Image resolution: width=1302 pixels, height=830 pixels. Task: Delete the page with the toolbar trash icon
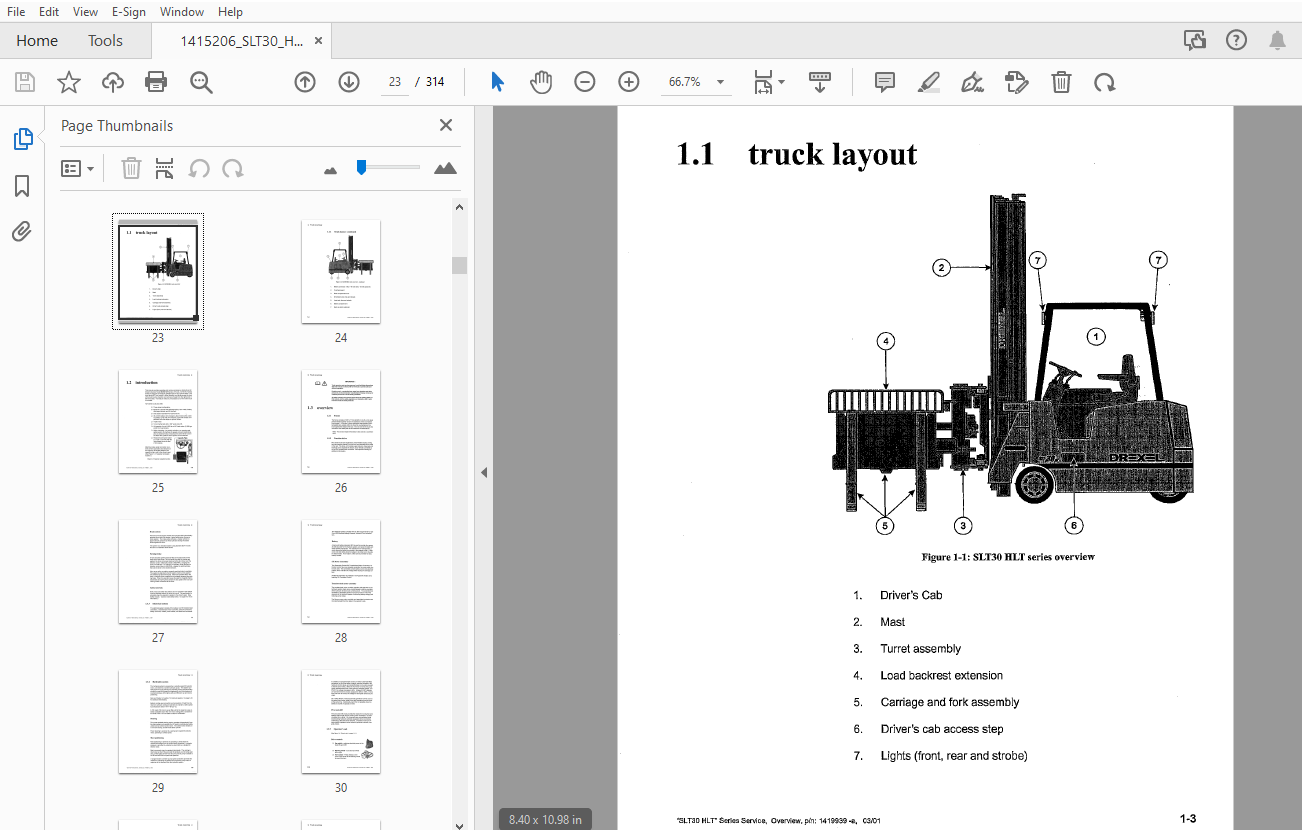(1061, 82)
